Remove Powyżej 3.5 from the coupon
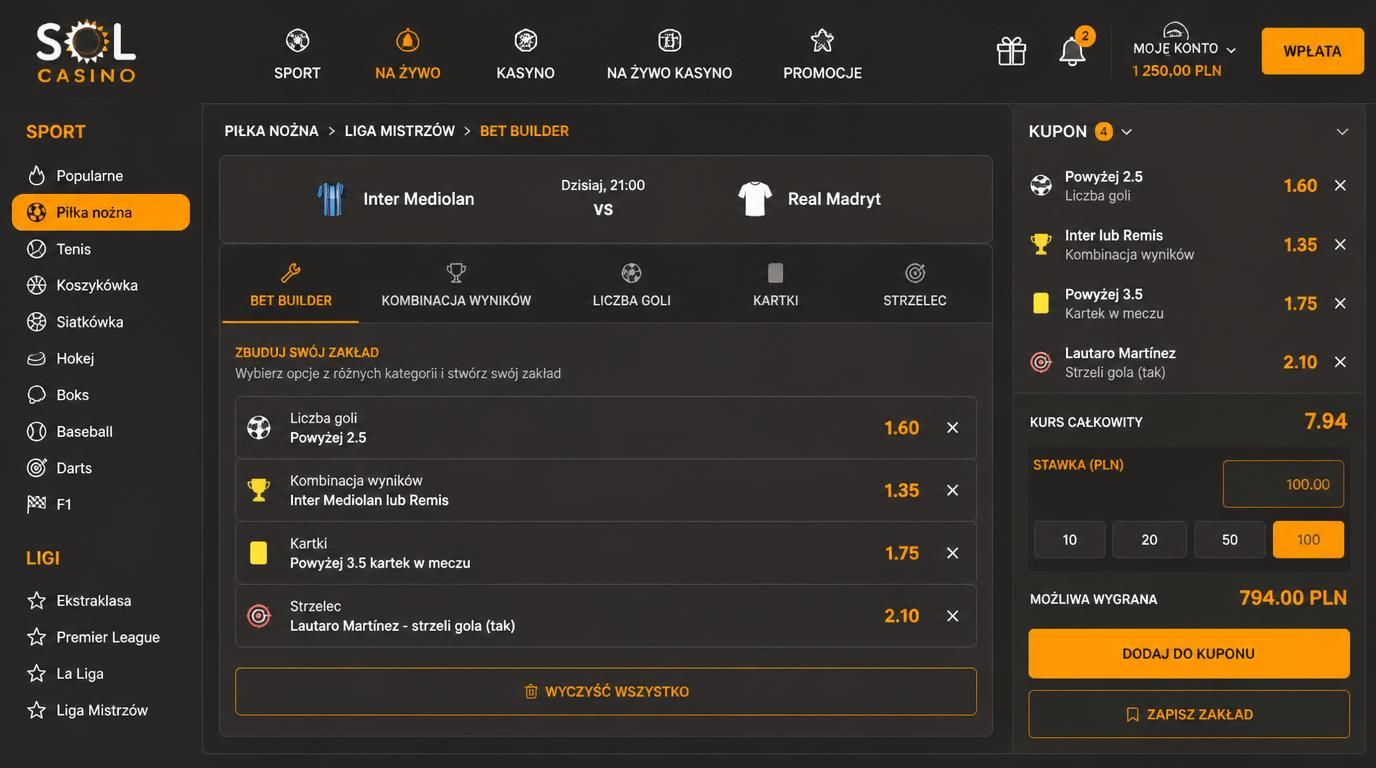Screen dimensions: 1376x768 click(1340, 304)
